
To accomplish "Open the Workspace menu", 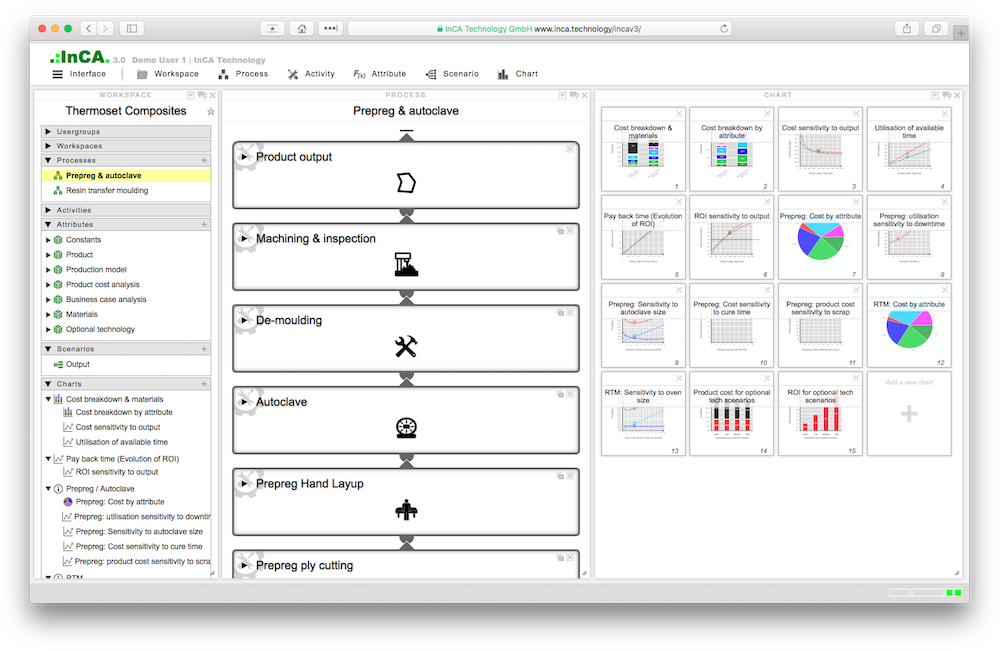I will (x=168, y=74).
